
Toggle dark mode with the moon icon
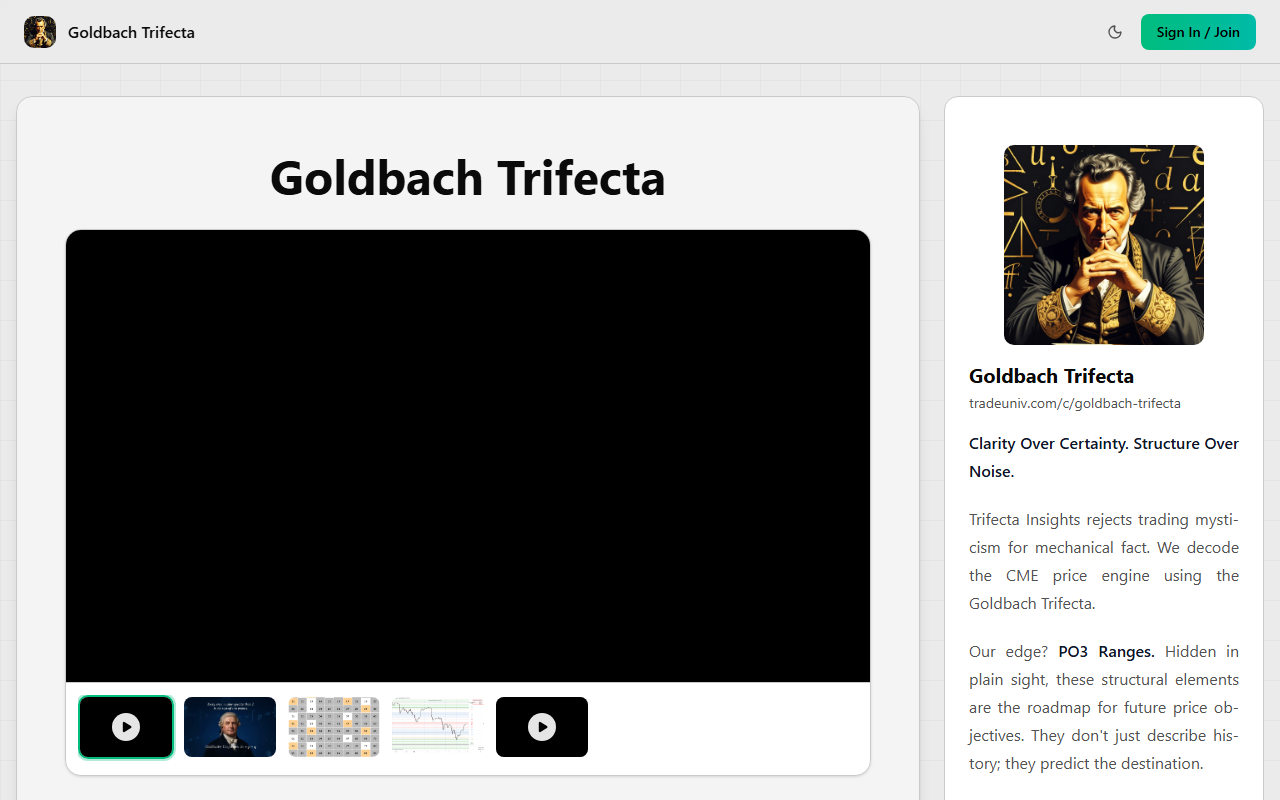1115,32
